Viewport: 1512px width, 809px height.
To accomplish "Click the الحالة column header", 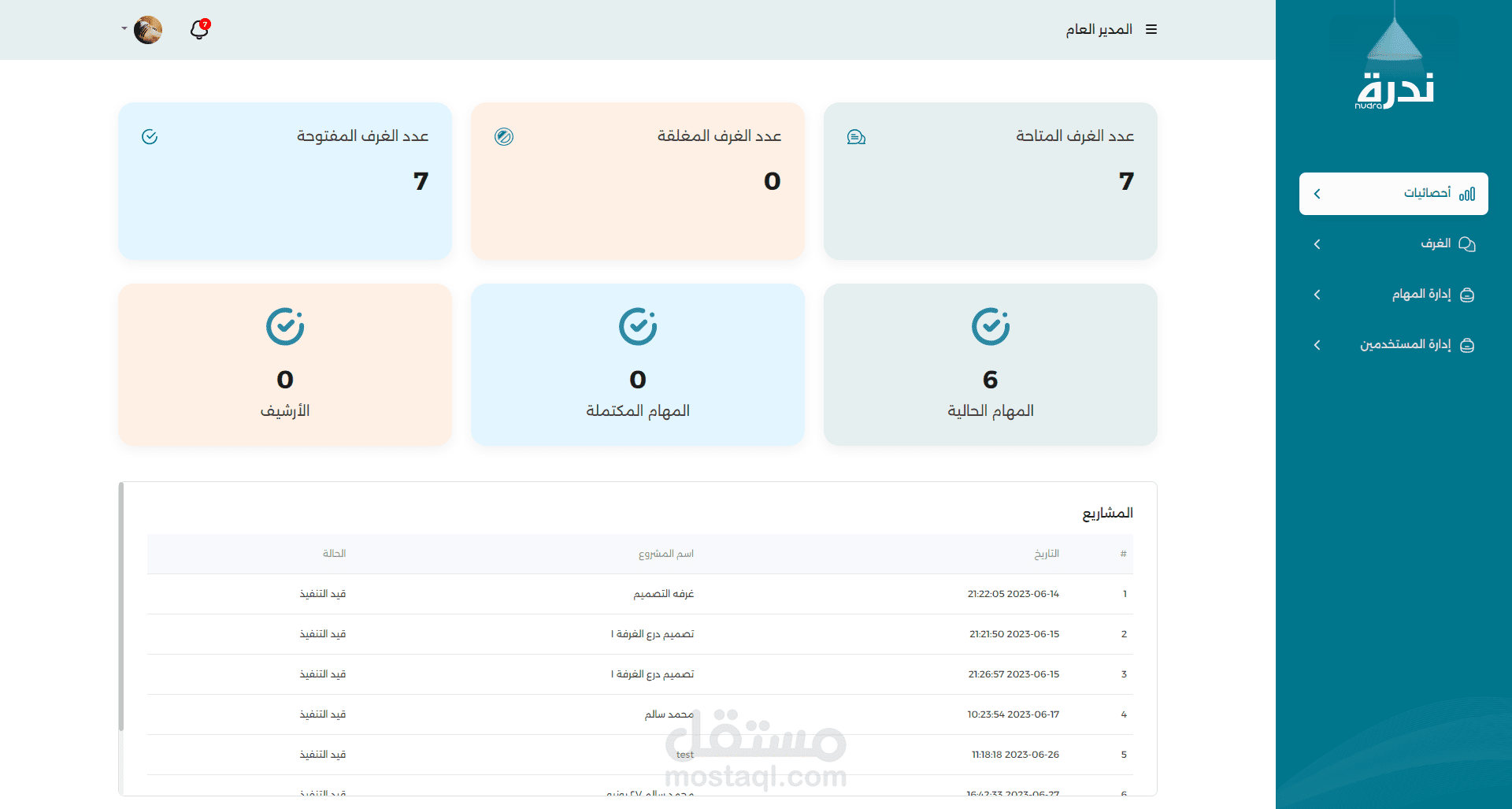I will click(x=334, y=554).
